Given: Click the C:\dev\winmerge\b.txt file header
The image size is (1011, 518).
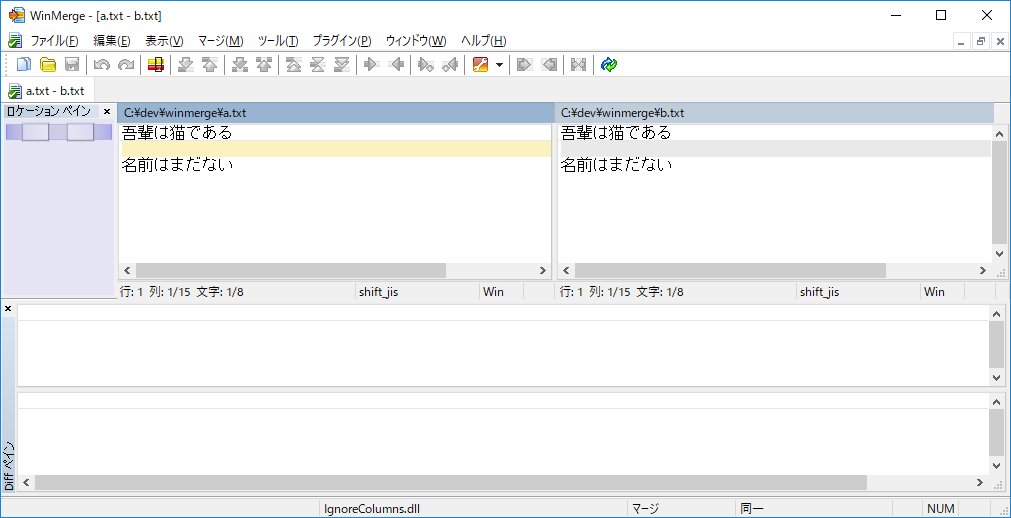Looking at the screenshot, I should point(773,113).
